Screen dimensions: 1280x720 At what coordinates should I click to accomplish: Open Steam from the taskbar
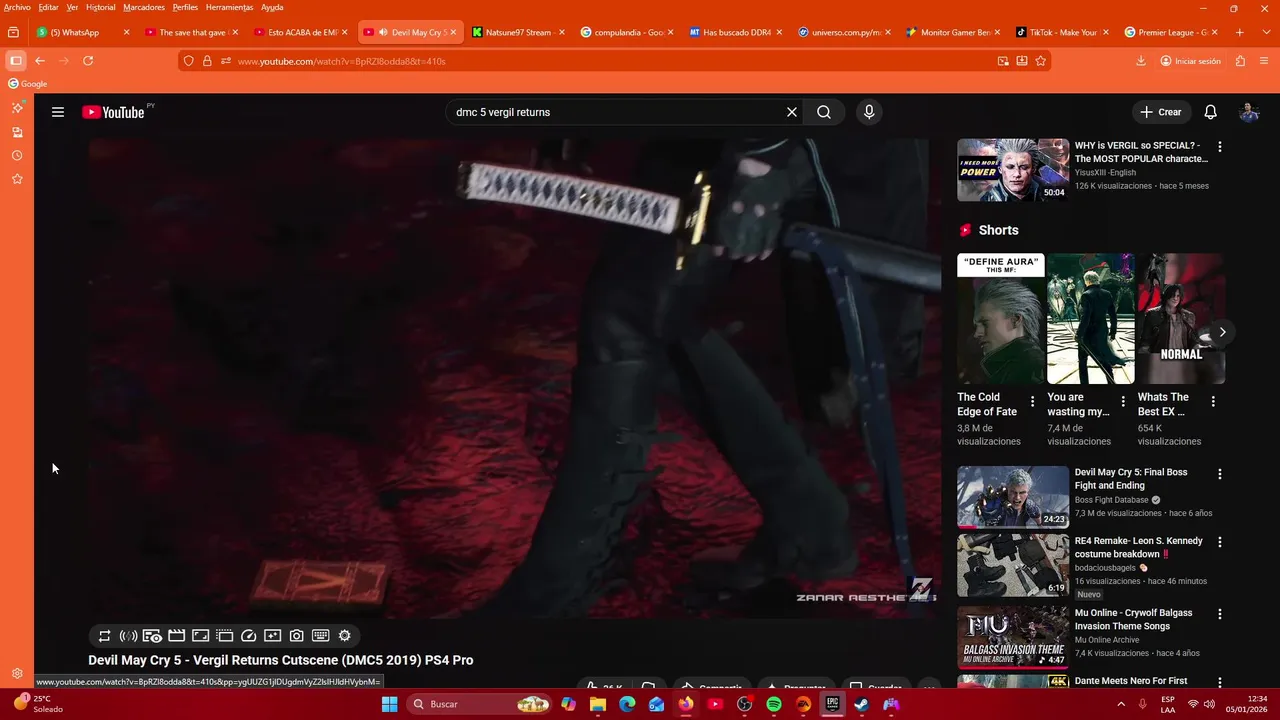pyautogui.click(x=861, y=704)
